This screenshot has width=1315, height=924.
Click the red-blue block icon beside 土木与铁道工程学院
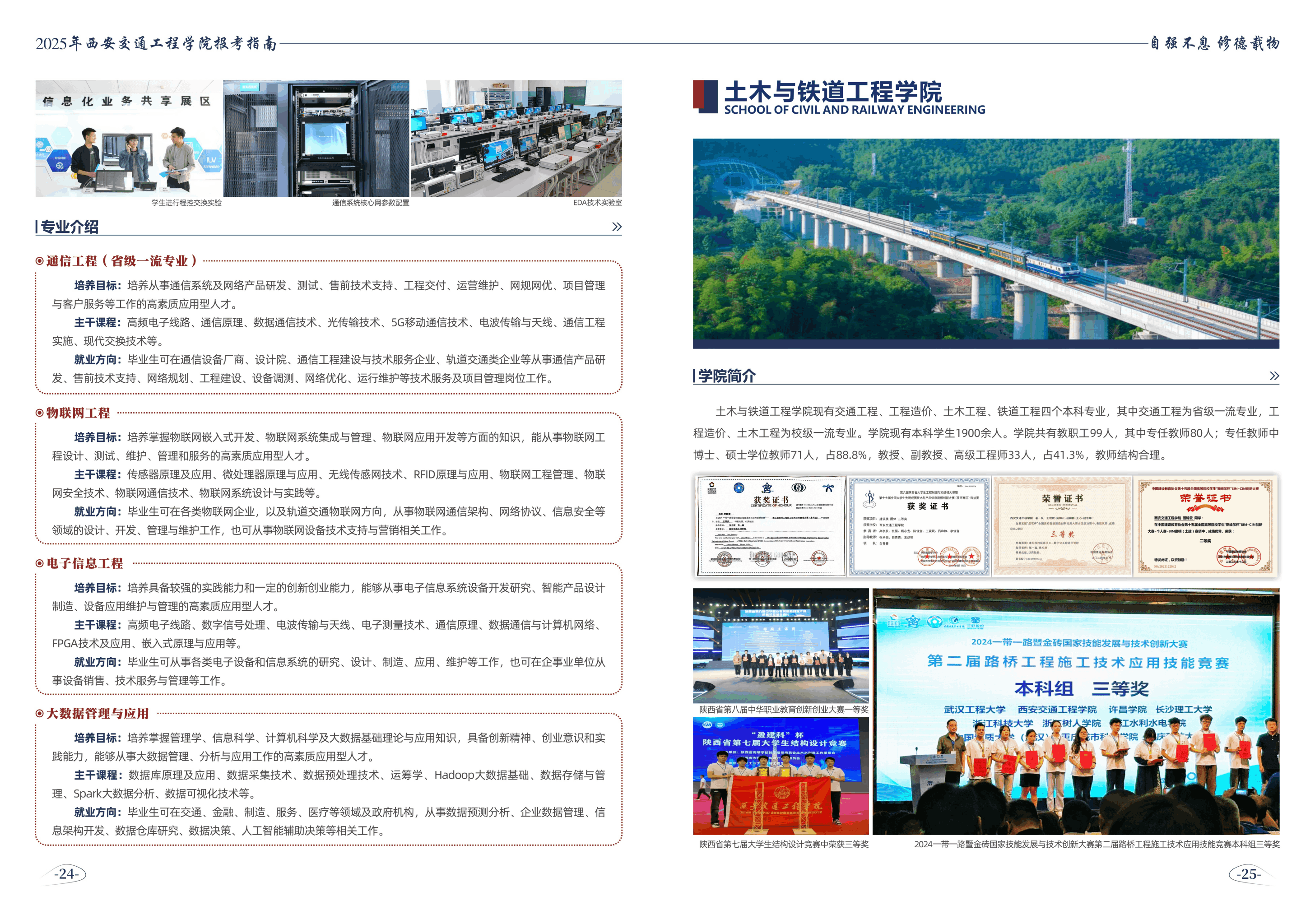coord(705,96)
